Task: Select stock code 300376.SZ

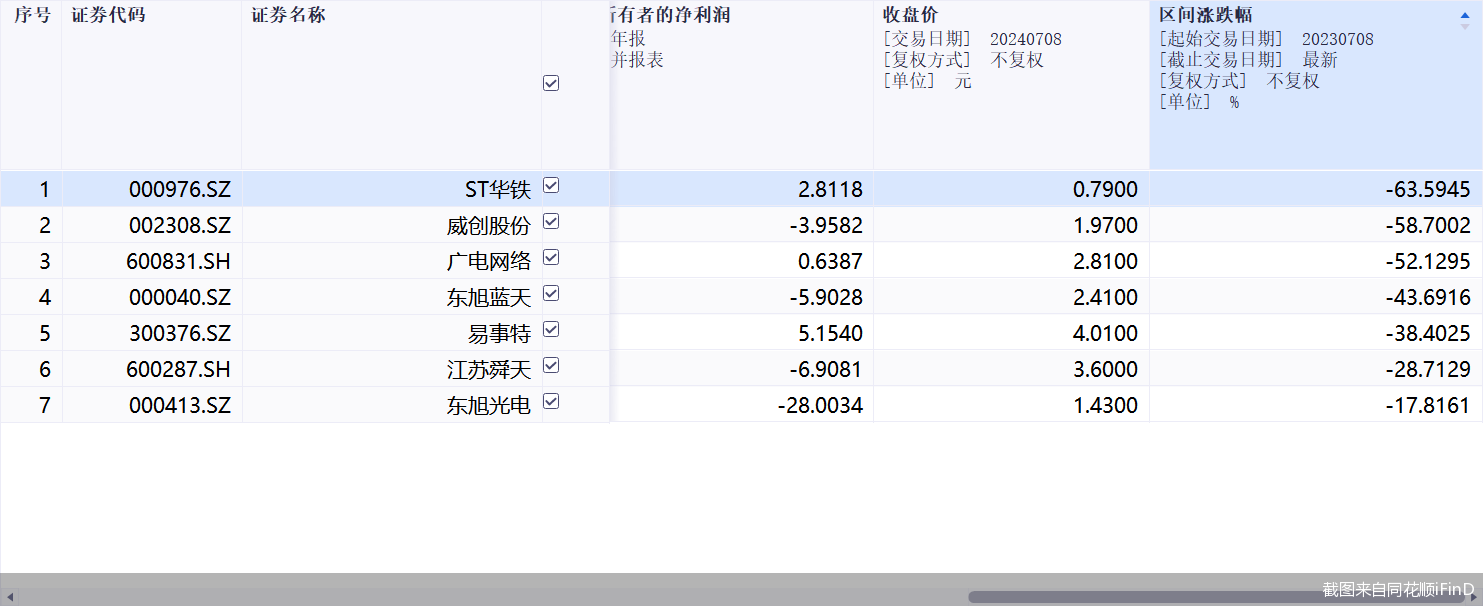Action: click(x=180, y=334)
